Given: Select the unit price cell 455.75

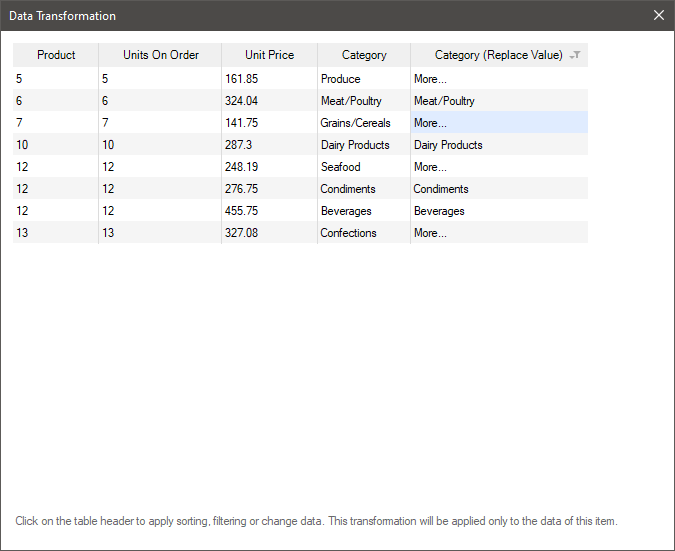Looking at the screenshot, I should coord(241,211).
